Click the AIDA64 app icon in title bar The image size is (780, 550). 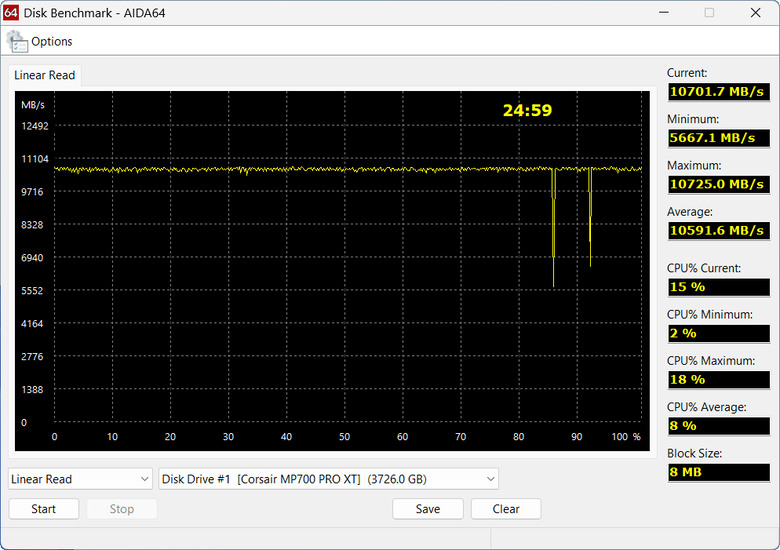[x=10, y=12]
